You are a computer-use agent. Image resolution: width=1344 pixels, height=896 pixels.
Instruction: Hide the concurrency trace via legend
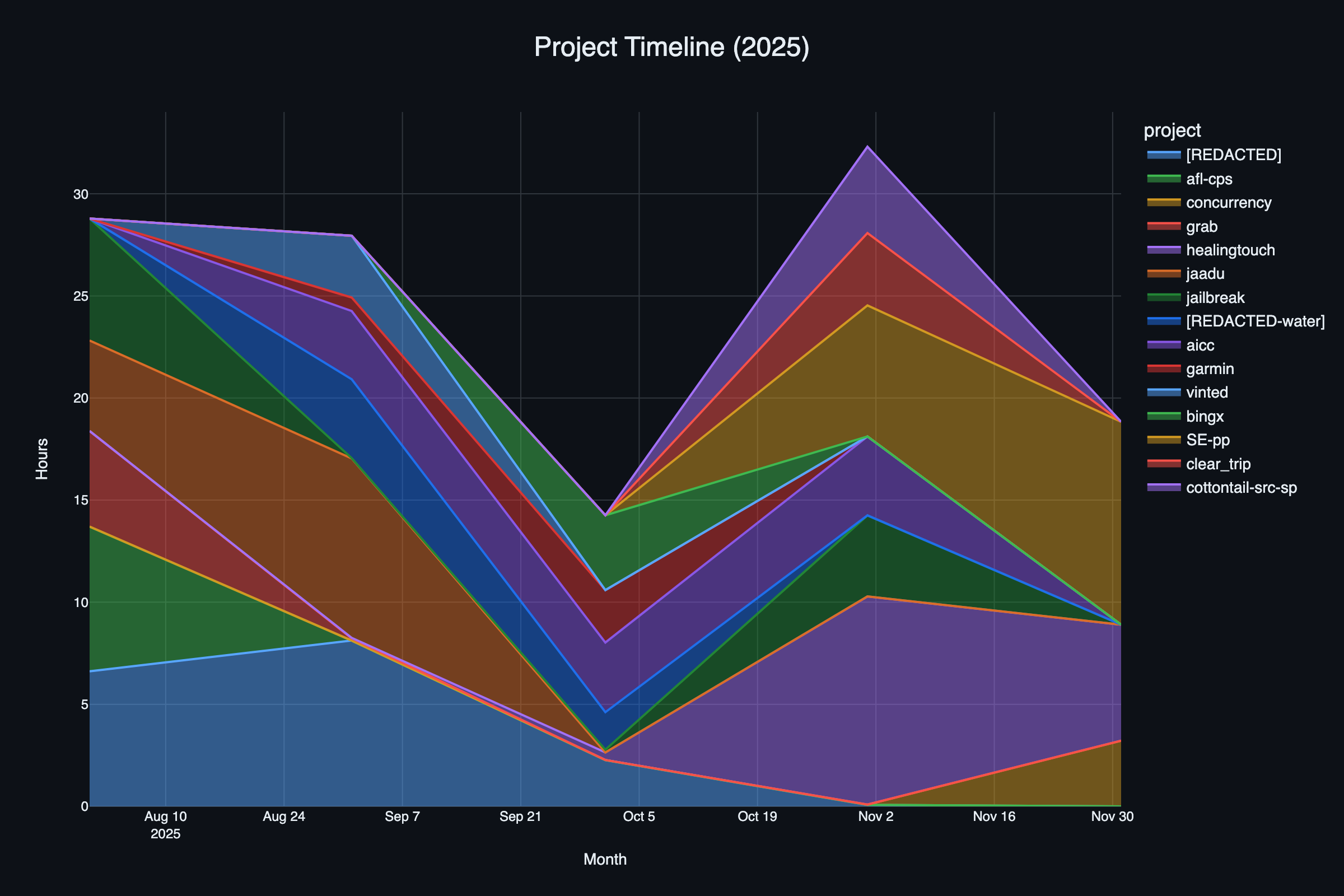(1228, 203)
